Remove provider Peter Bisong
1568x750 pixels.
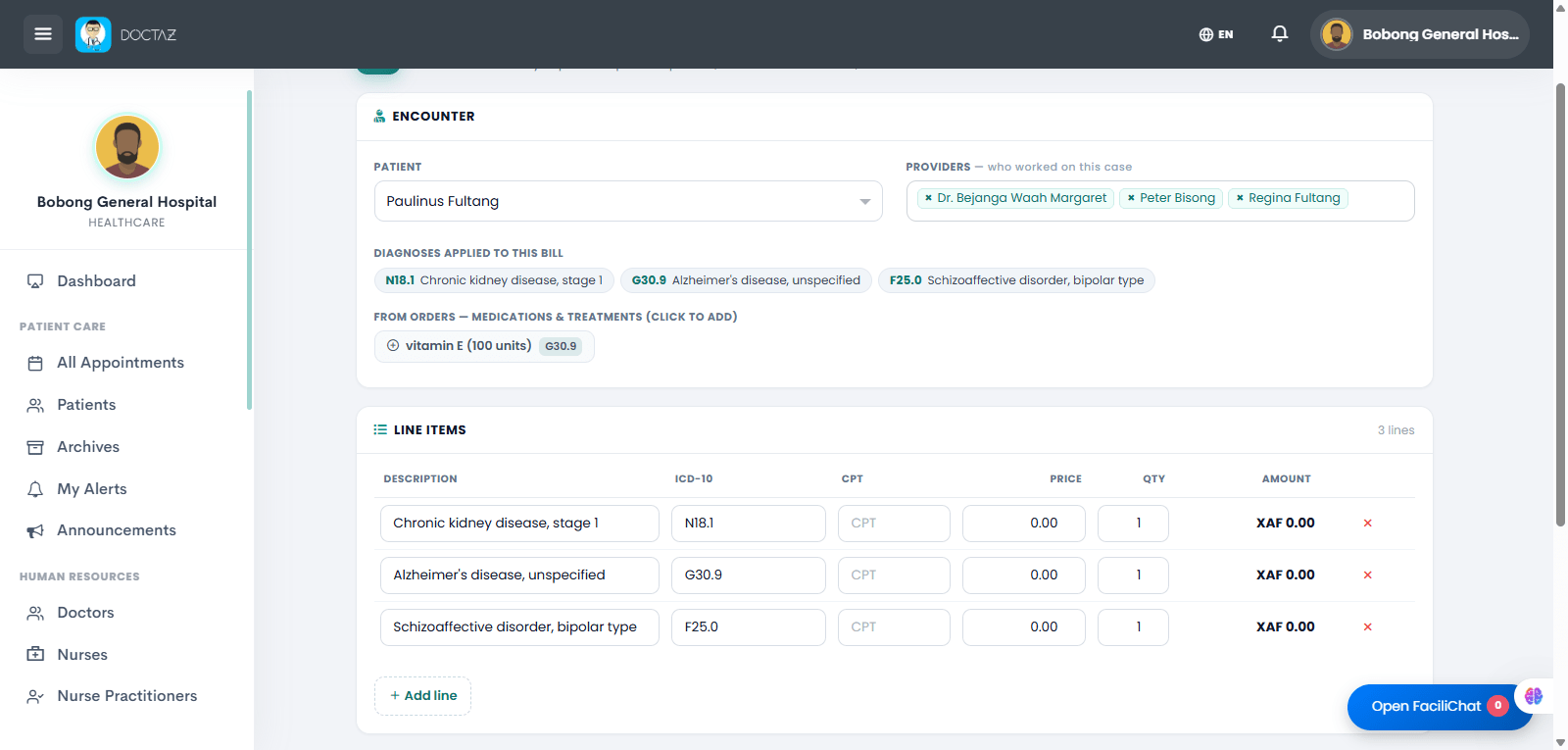1131,198
